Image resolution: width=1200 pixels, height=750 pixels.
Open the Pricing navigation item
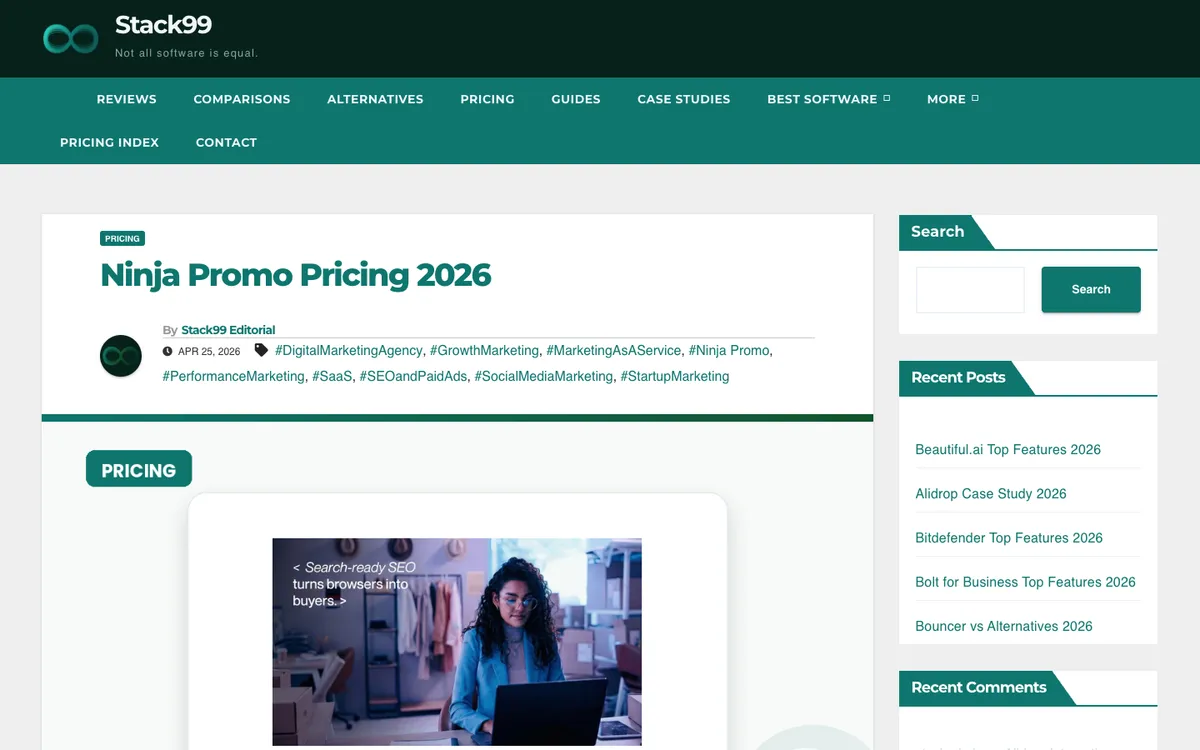coord(487,99)
